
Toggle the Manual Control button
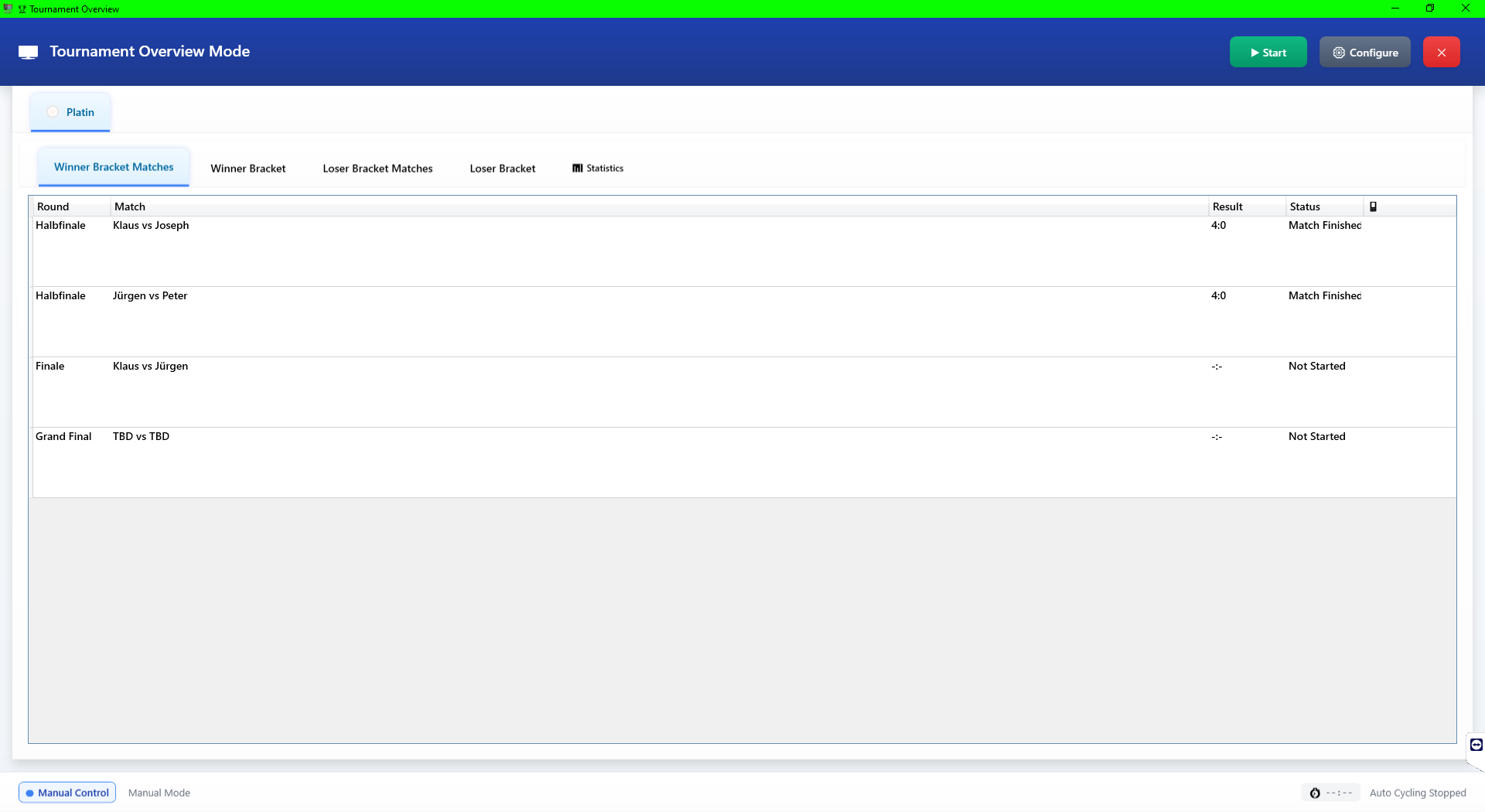[x=67, y=793]
